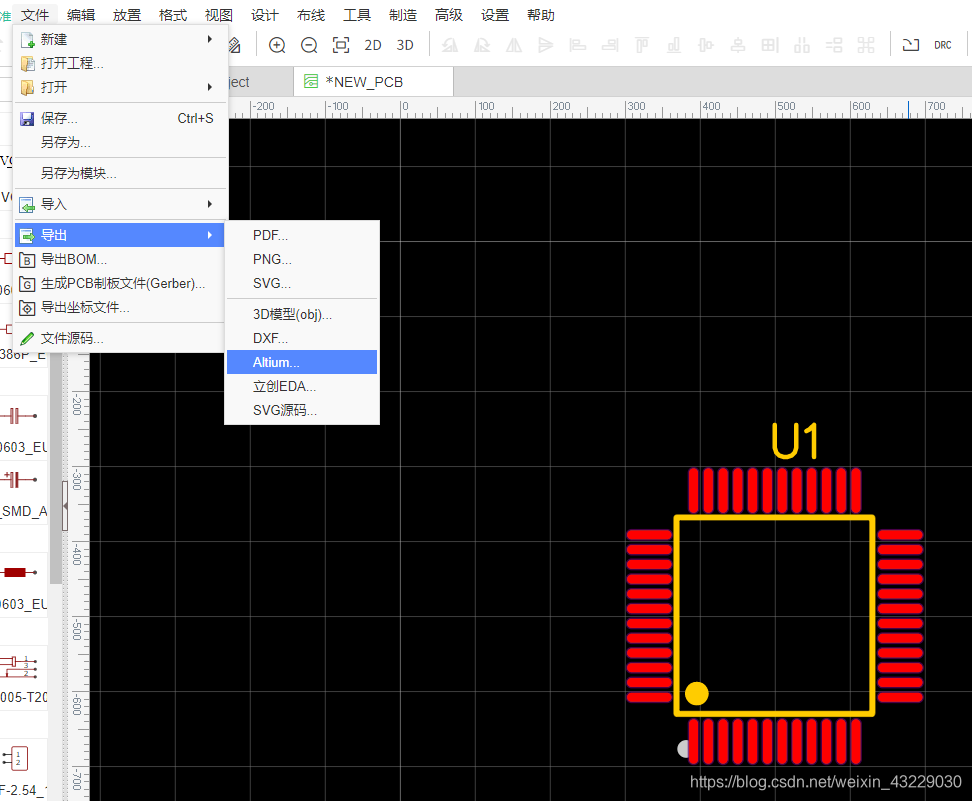Viewport: 972px width, 801px height.
Task: Click the align horizontal centers icon
Action: [x=706, y=45]
